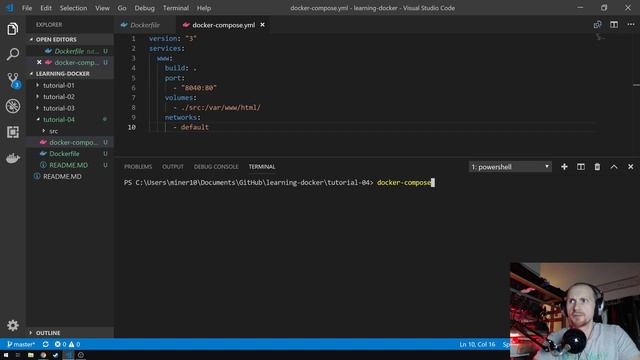This screenshot has height=360, width=640.
Task: Open the Selection menu
Action: pos(73,8)
